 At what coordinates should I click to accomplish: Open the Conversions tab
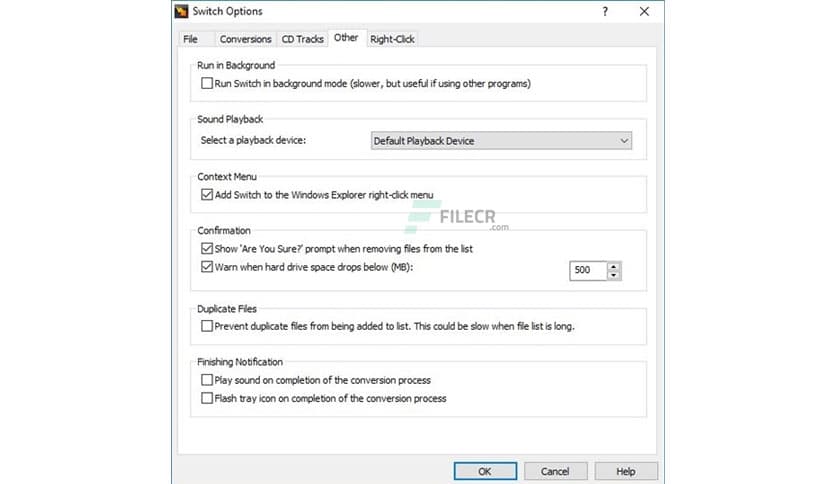point(245,39)
